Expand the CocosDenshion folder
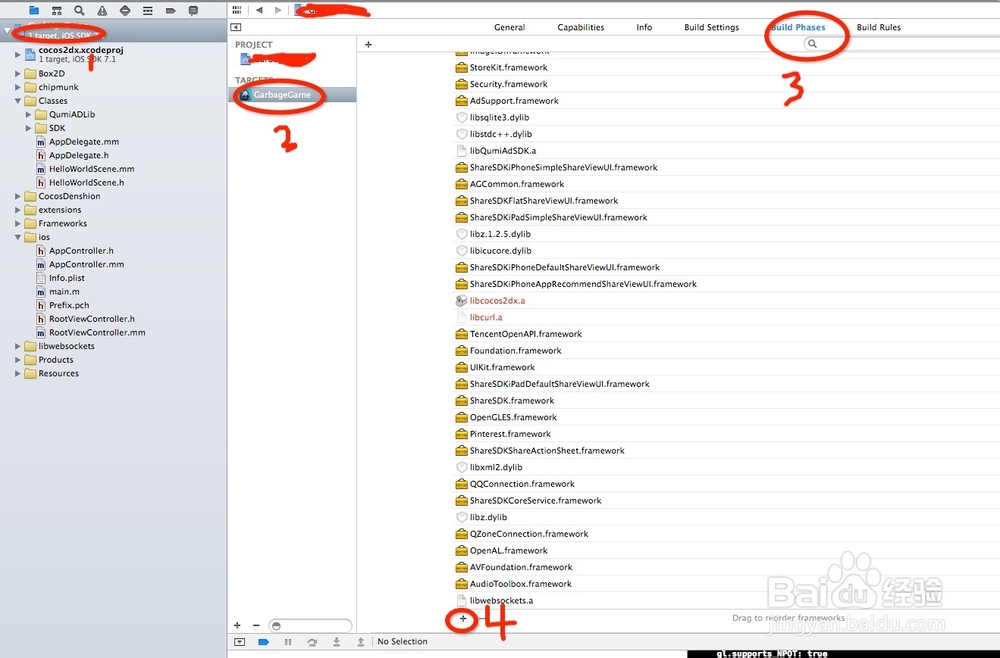Screen dimensions: 1000x658 [x=18, y=196]
